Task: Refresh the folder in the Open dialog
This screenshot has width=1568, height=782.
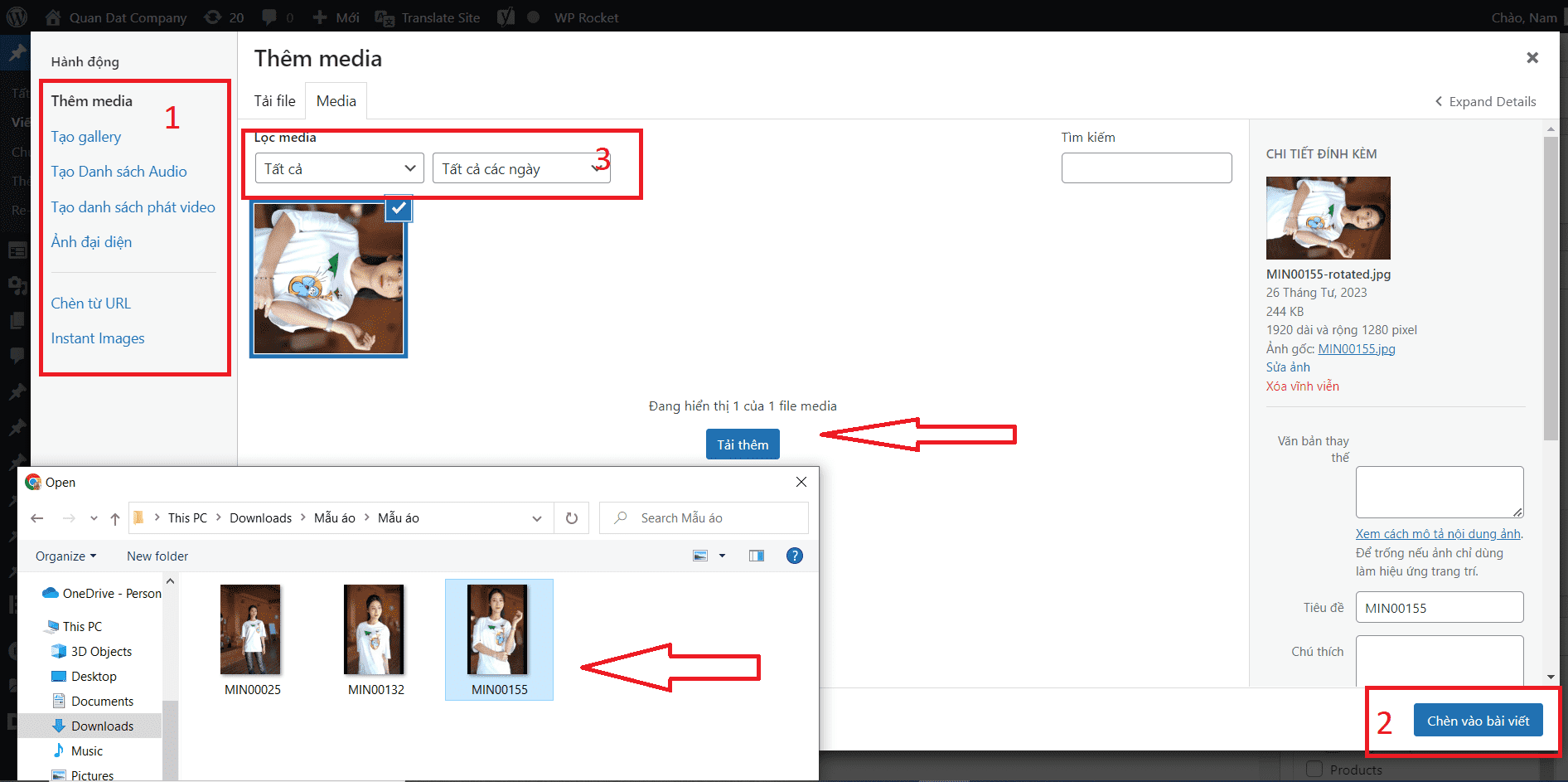Action: click(571, 517)
